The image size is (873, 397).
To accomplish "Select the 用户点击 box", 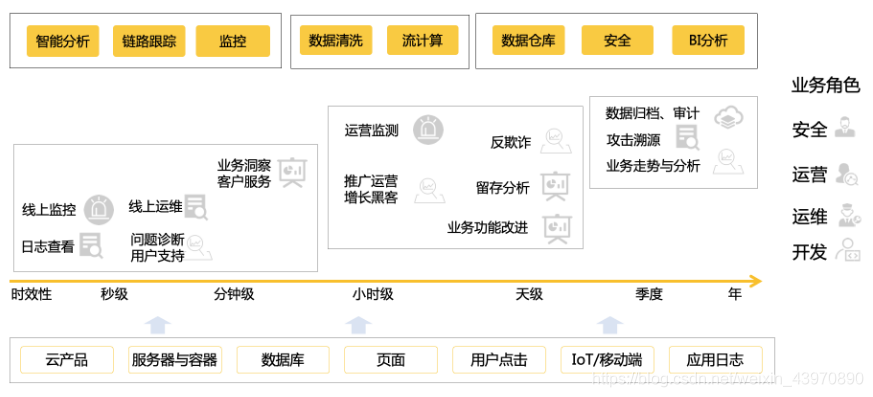I will pos(499,360).
